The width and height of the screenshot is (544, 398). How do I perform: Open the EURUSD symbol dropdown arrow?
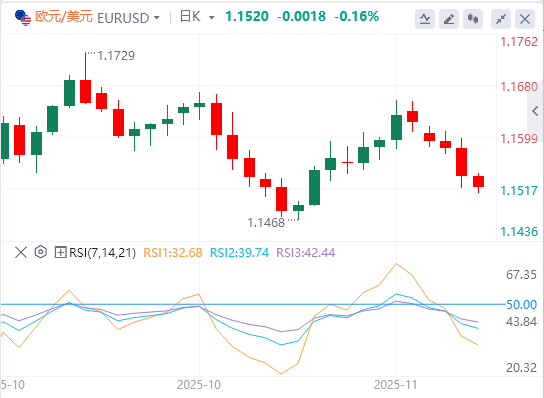coord(156,17)
